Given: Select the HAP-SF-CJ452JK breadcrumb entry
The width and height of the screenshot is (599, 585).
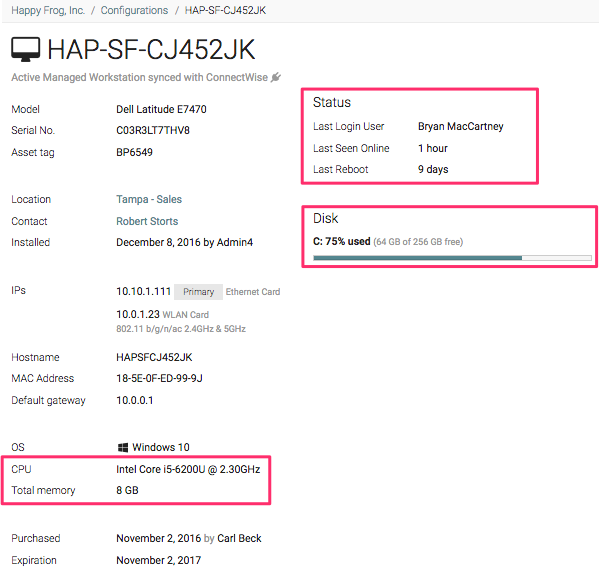Looking at the screenshot, I should pos(225,10).
